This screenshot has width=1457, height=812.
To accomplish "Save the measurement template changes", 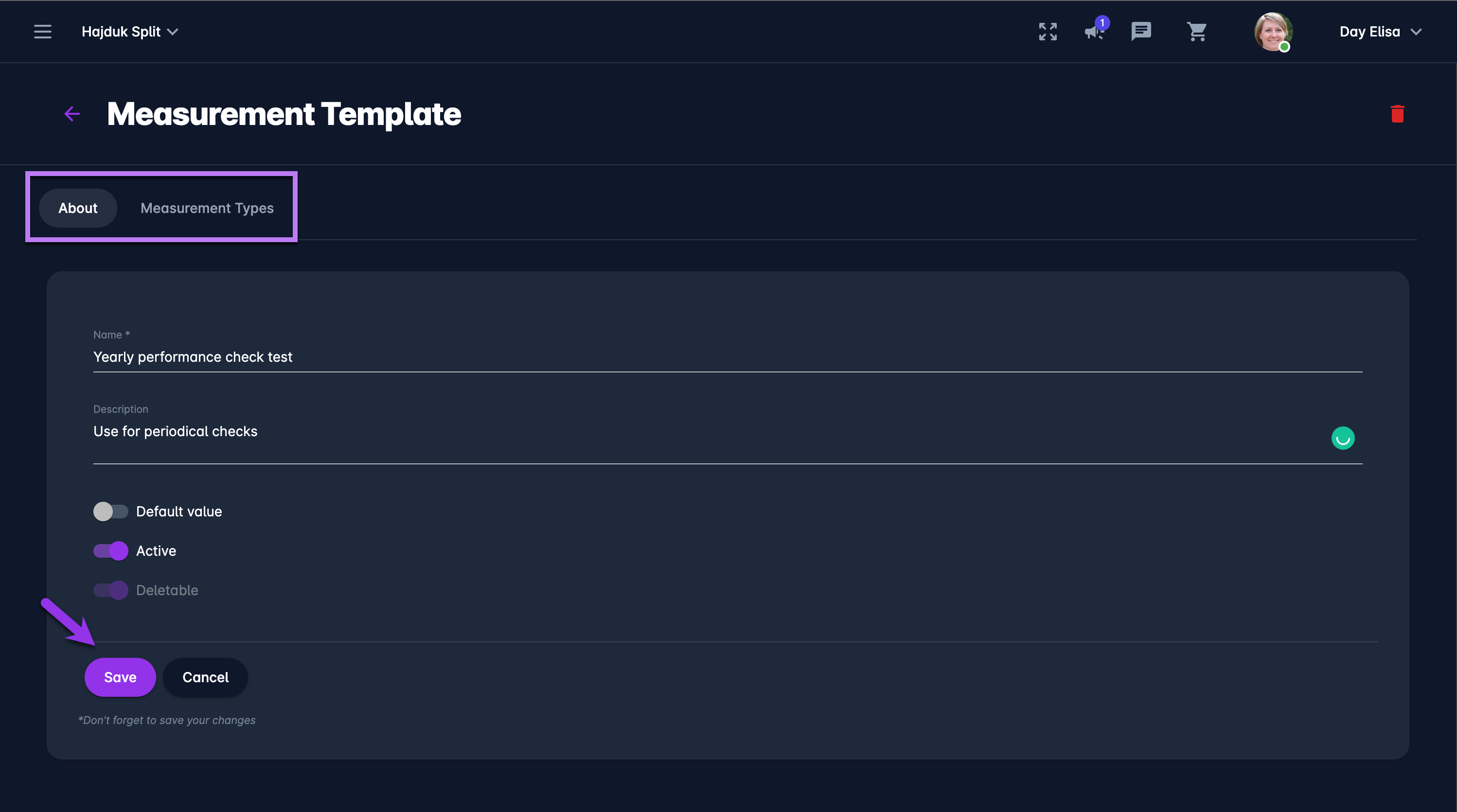I will click(x=120, y=677).
